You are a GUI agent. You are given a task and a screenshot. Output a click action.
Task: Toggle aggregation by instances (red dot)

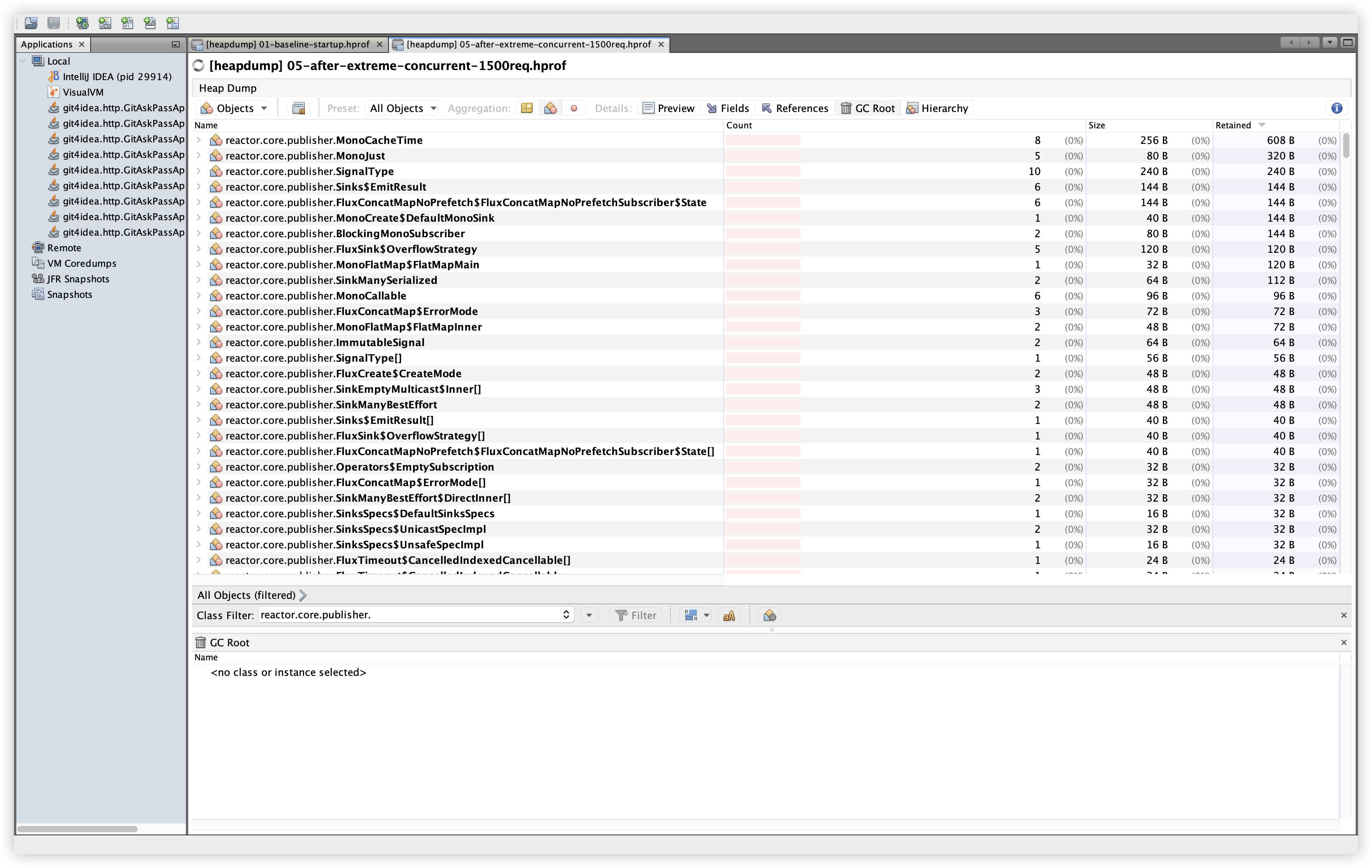tap(574, 108)
